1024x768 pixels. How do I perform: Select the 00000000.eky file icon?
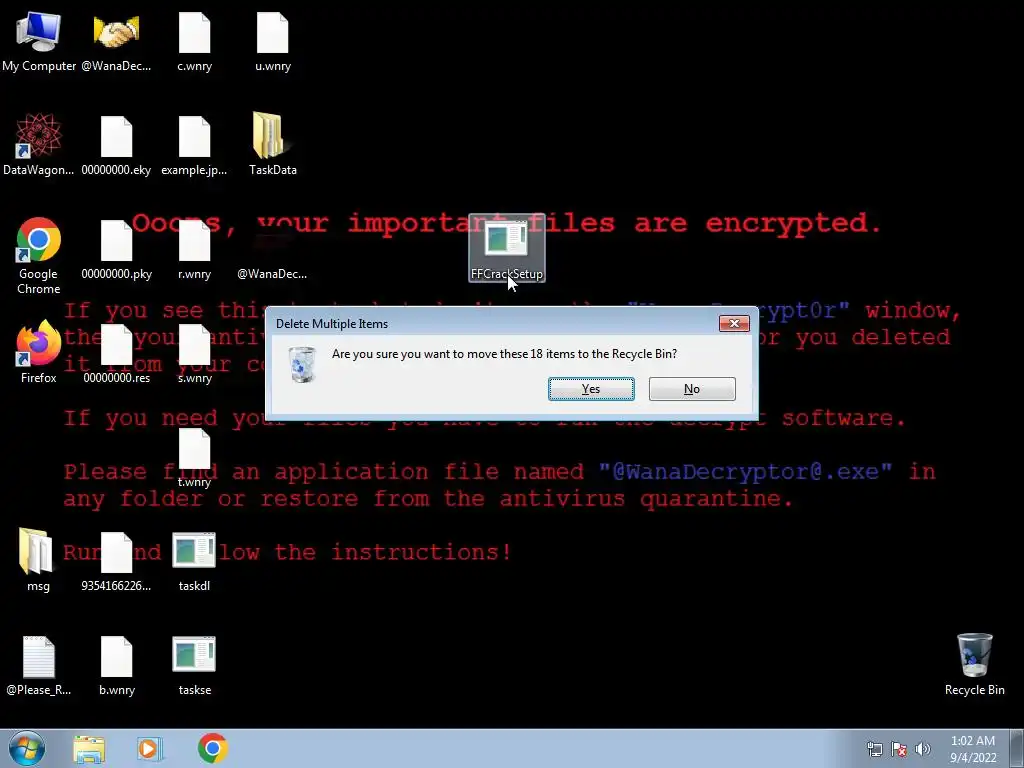[116, 145]
